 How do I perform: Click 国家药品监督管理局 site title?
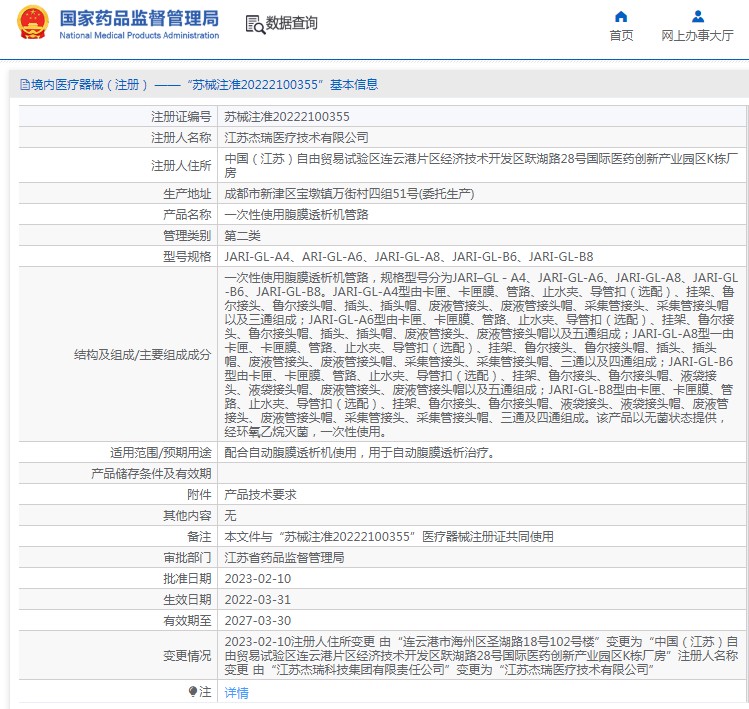coord(139,19)
